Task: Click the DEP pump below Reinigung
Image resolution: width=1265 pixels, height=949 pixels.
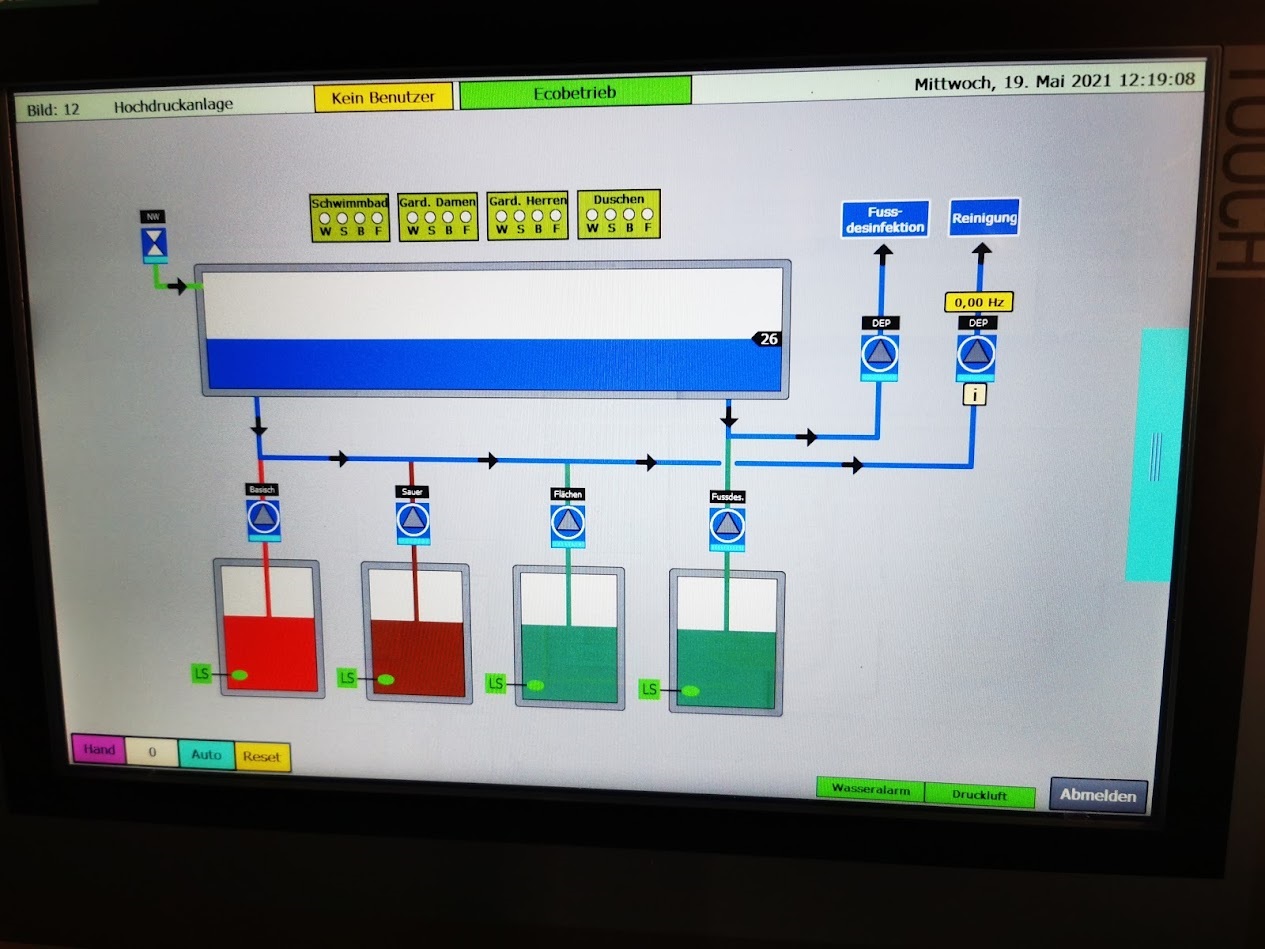Action: click(x=976, y=354)
